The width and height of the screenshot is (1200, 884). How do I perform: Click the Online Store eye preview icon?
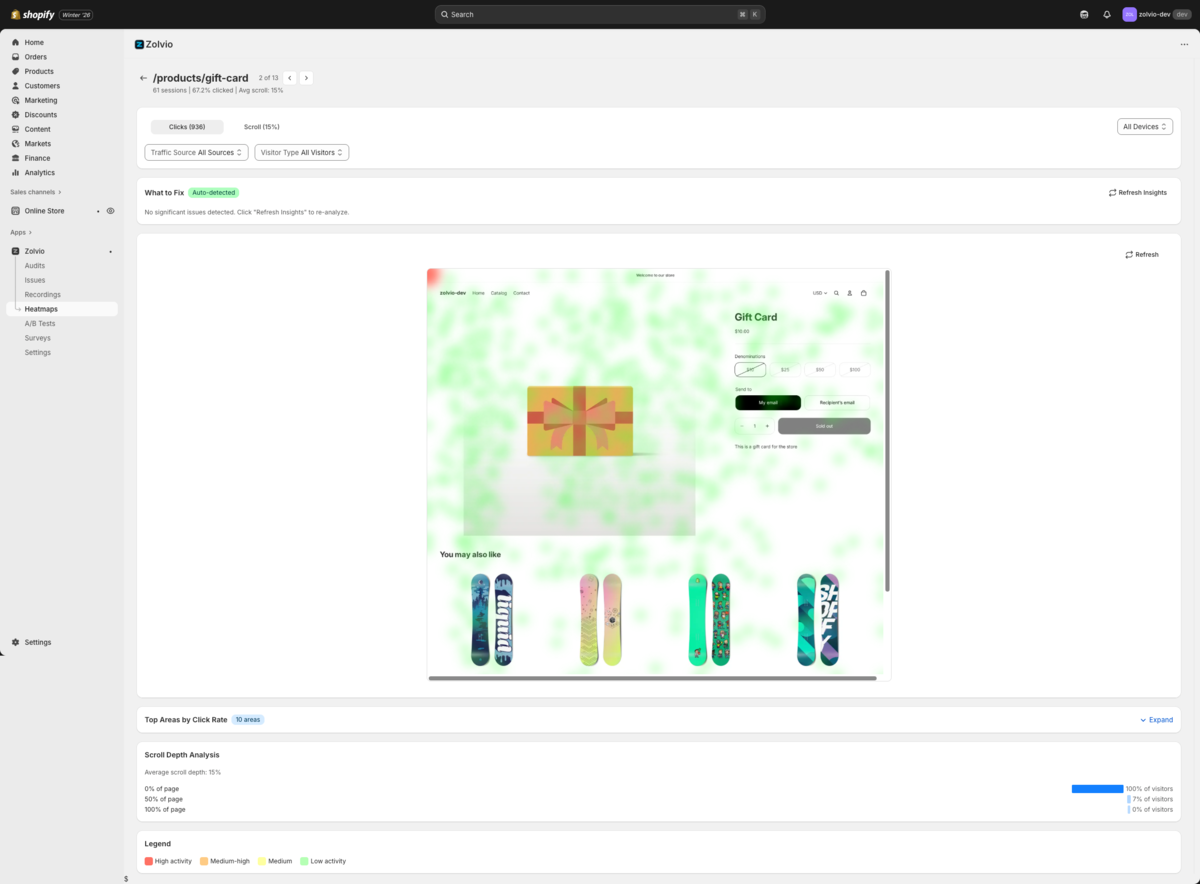(111, 211)
